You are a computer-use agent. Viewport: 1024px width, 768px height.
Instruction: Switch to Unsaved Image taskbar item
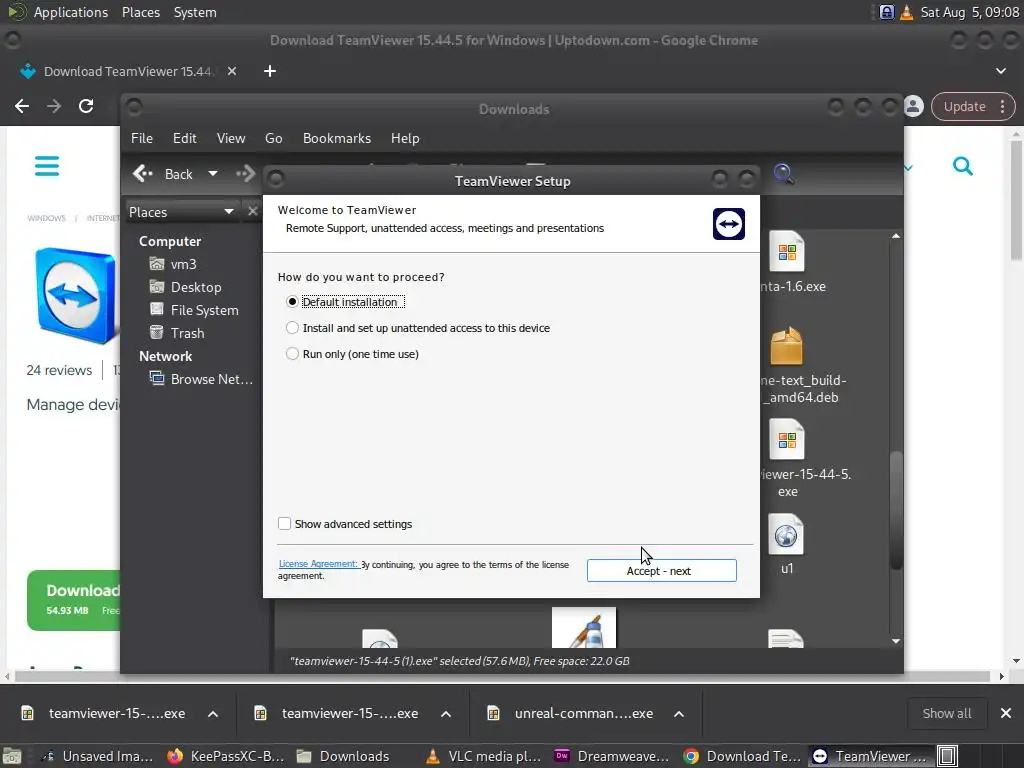pyautogui.click(x=97, y=756)
